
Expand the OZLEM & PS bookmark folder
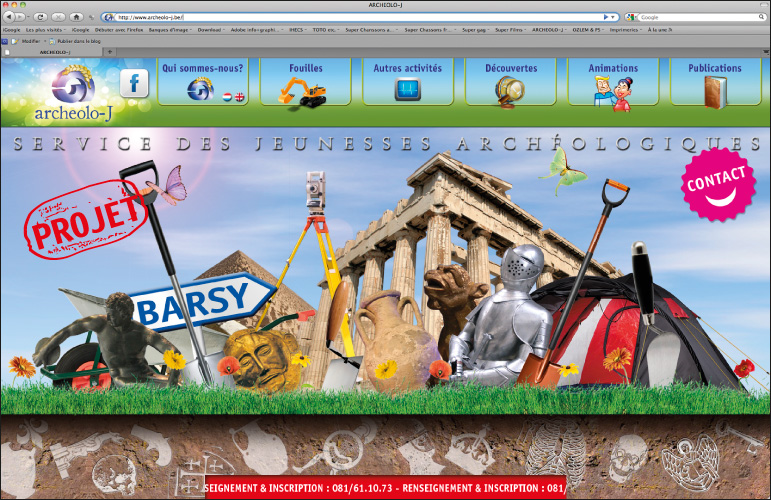click(588, 30)
